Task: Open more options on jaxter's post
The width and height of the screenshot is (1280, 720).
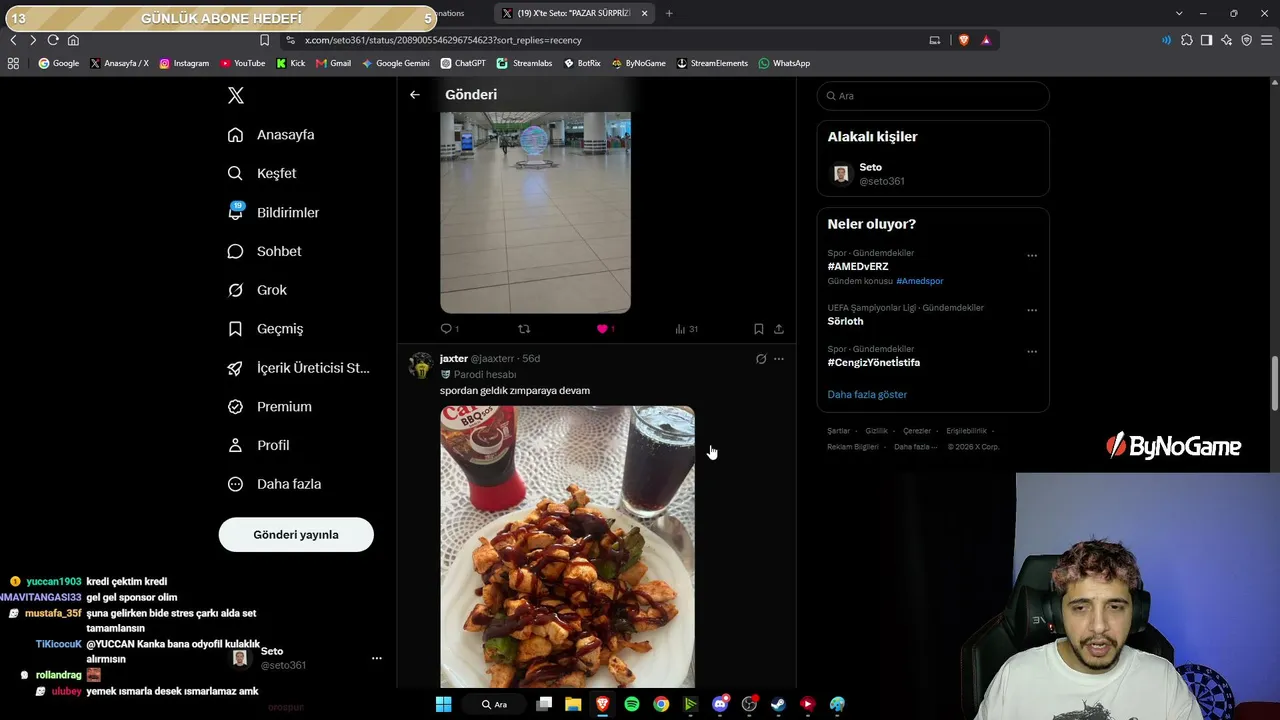Action: pos(779,359)
